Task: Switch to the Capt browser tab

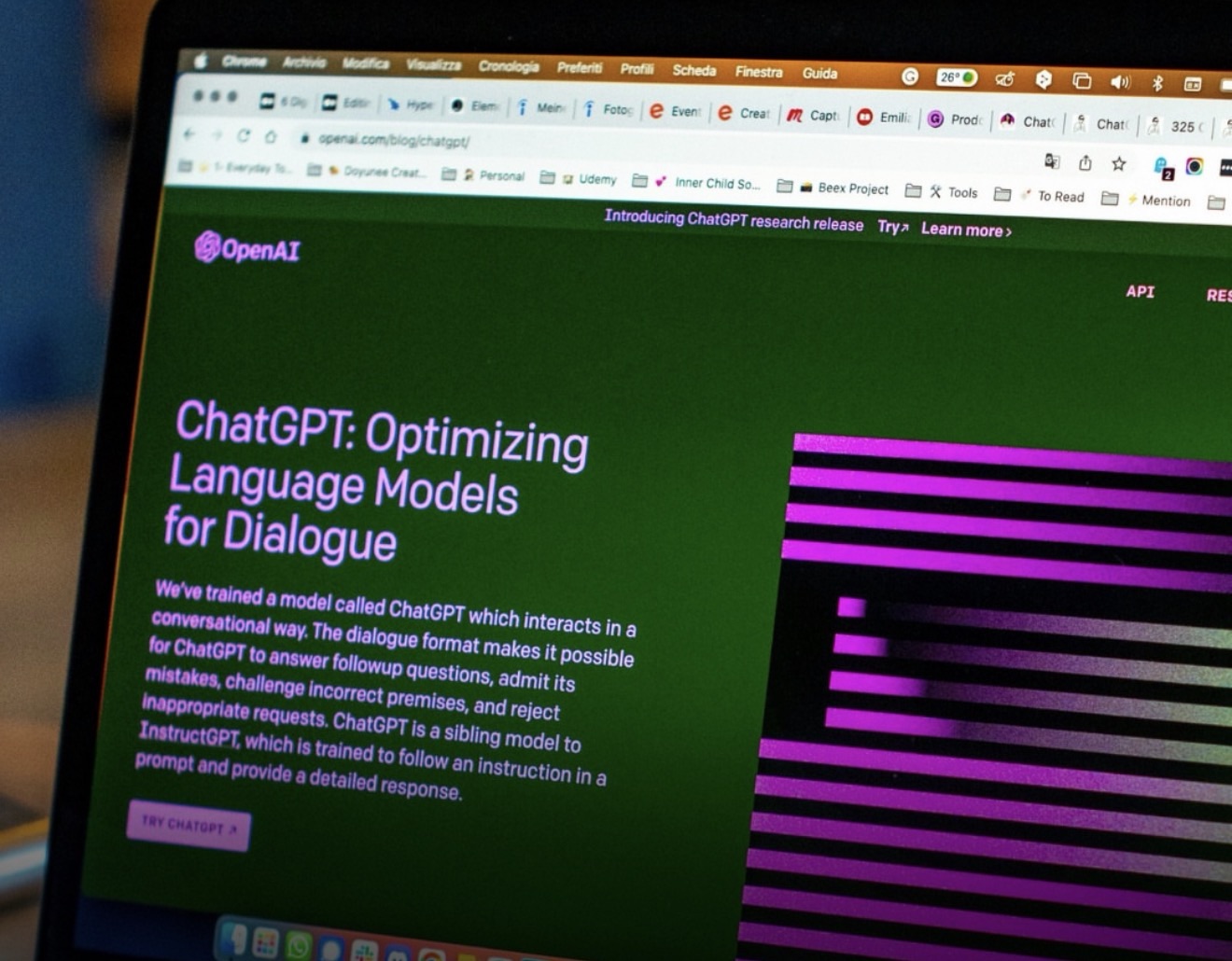Action: point(813,115)
